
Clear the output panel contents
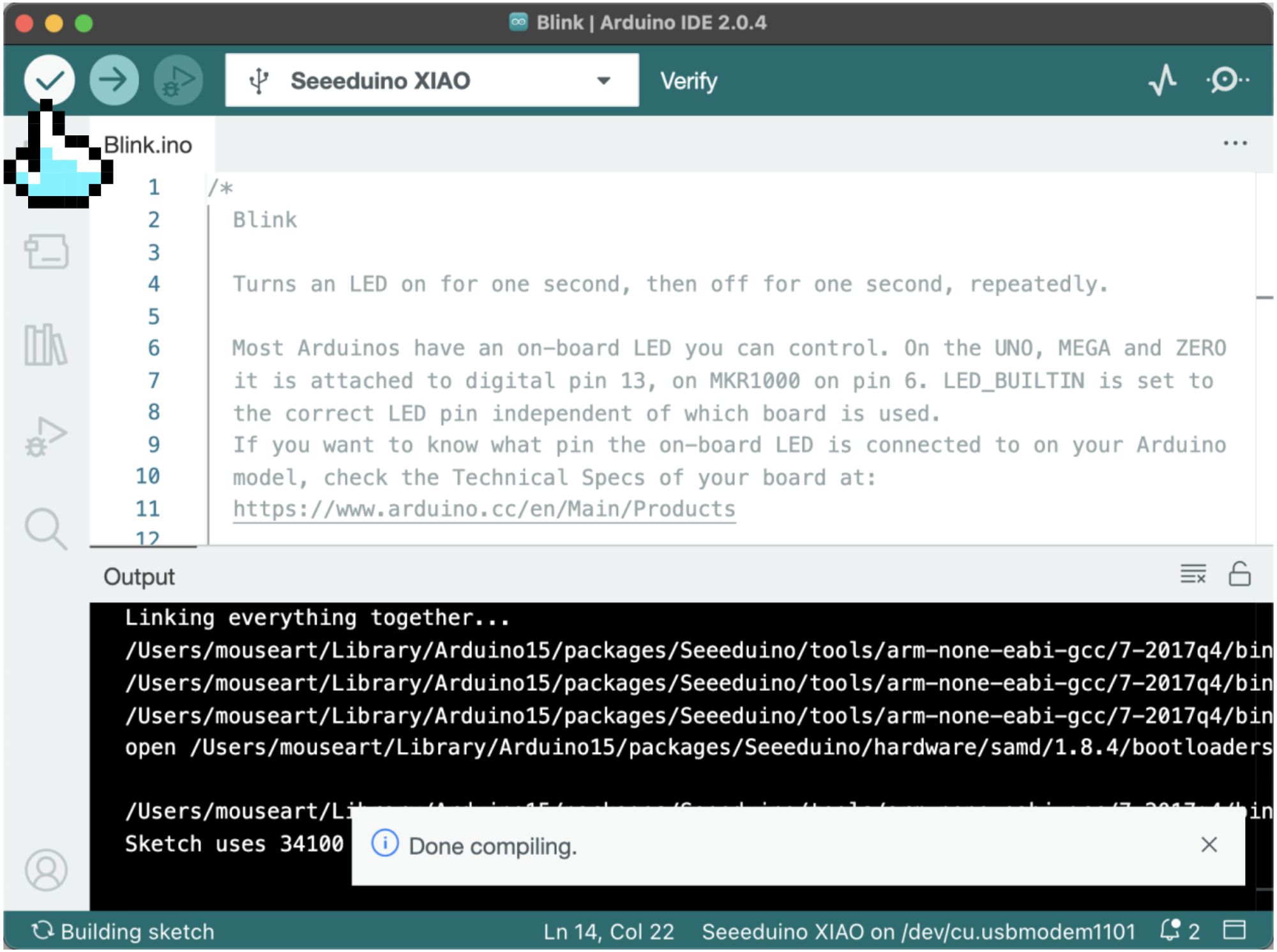click(1193, 574)
